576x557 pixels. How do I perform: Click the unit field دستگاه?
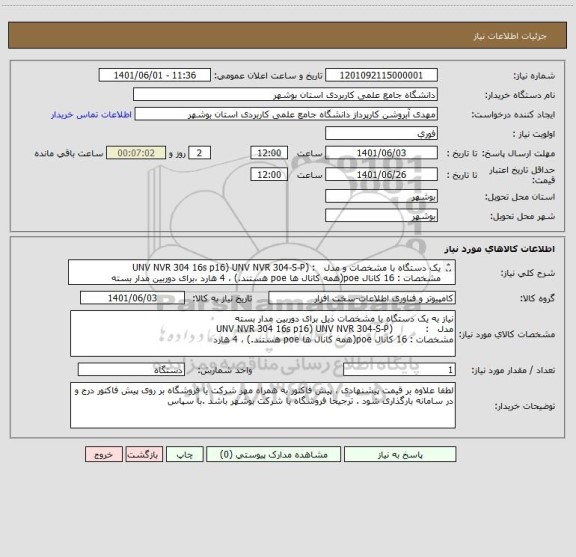tap(131, 370)
